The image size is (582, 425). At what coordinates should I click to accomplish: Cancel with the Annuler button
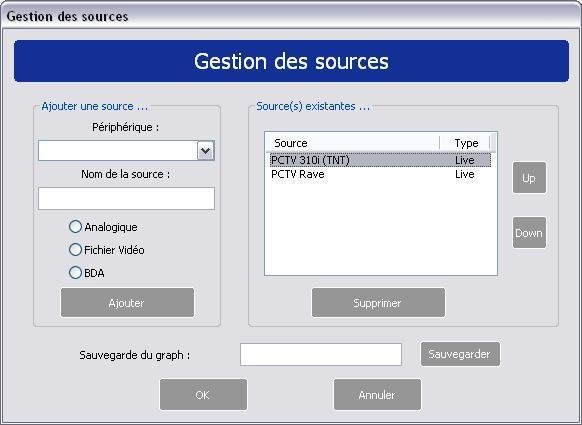pyautogui.click(x=377, y=395)
